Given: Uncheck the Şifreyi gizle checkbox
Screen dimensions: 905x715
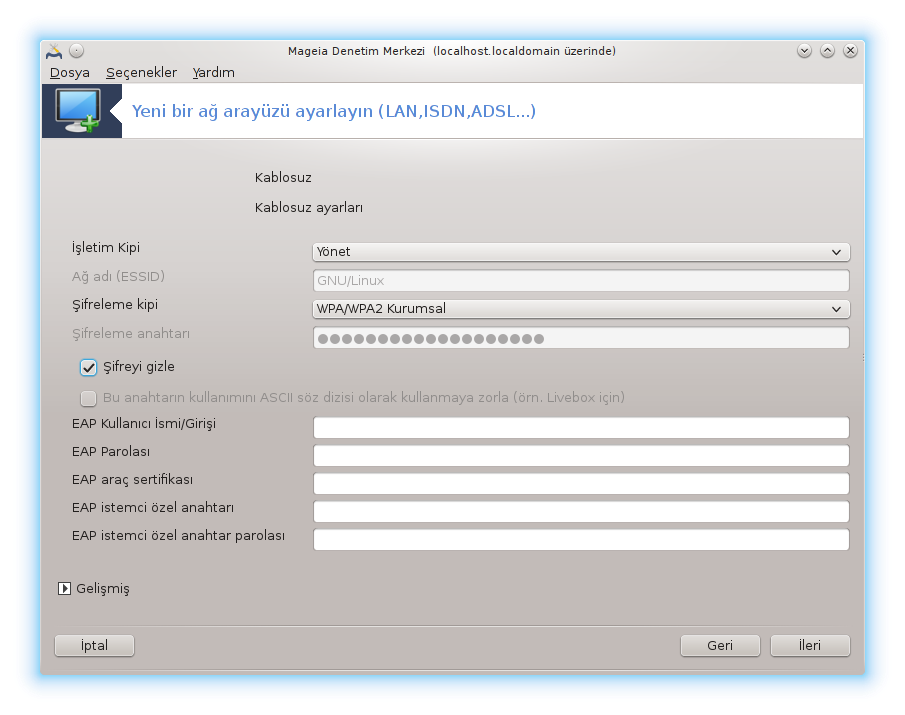Looking at the screenshot, I should pyautogui.click(x=88, y=368).
